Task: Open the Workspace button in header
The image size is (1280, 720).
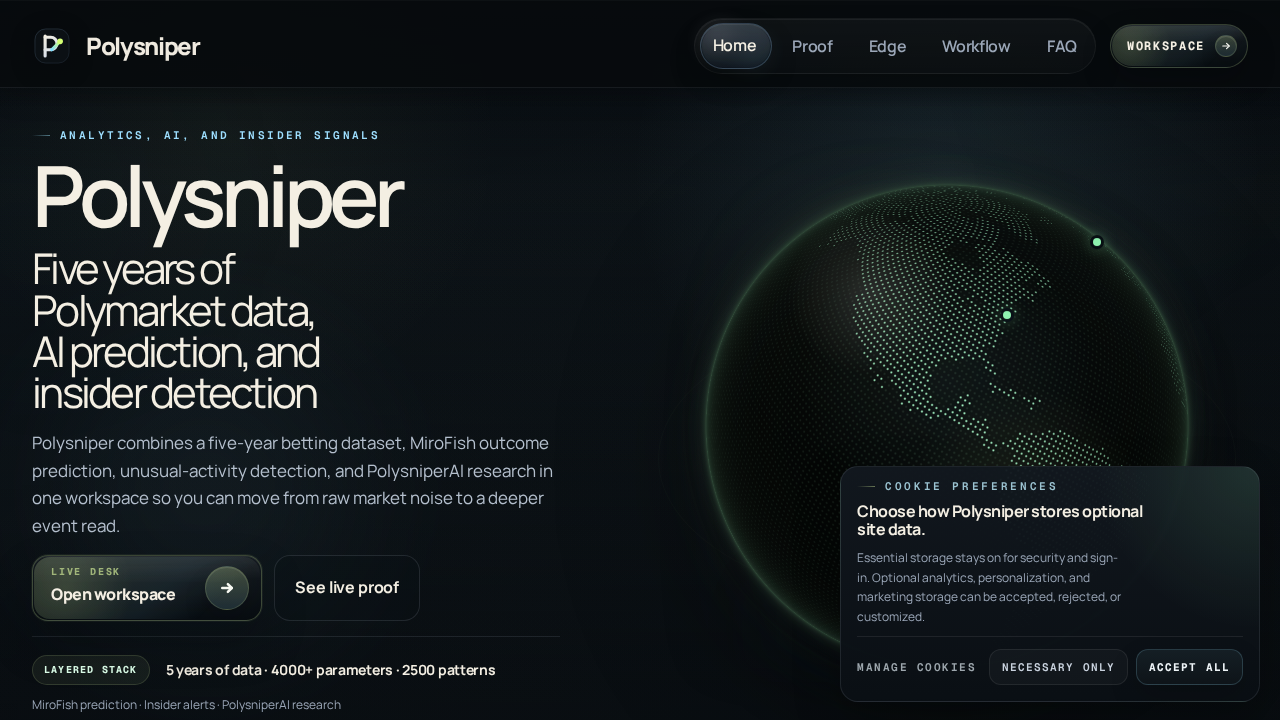Action: pyautogui.click(x=1179, y=46)
